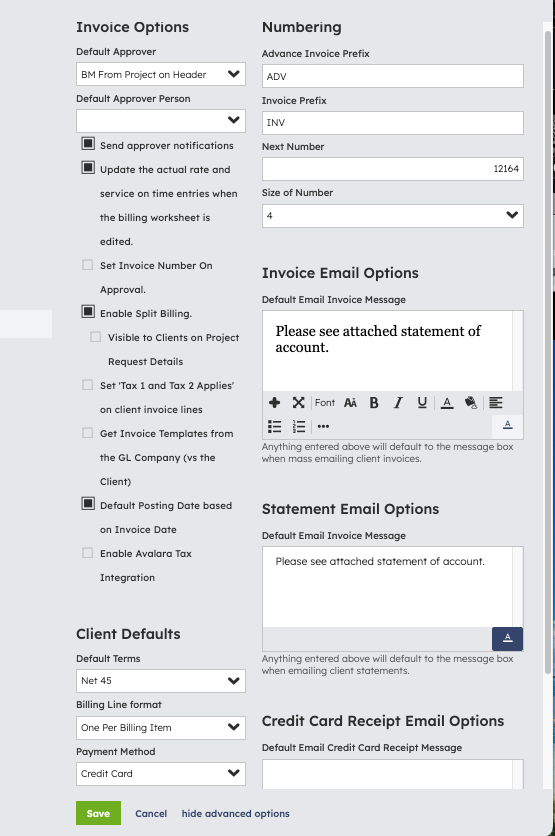Click the green Save button
555x836 pixels.
coord(98,813)
